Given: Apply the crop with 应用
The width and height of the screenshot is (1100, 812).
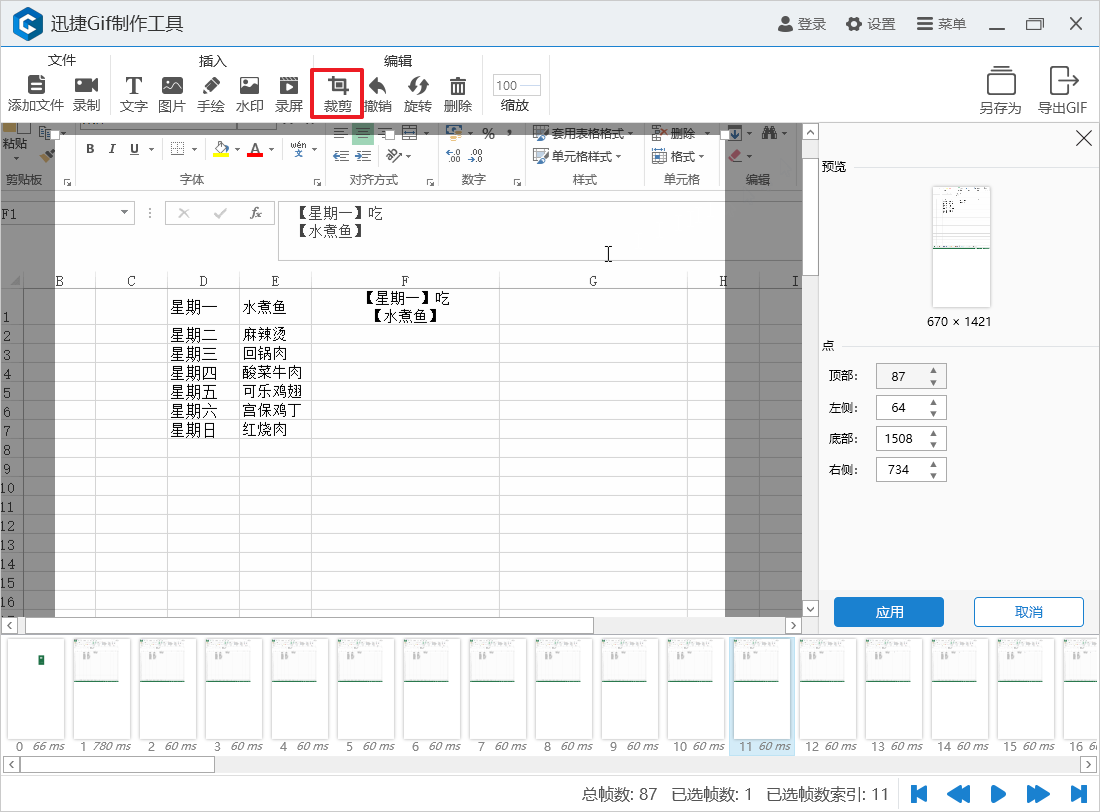Looking at the screenshot, I should coord(888,611).
